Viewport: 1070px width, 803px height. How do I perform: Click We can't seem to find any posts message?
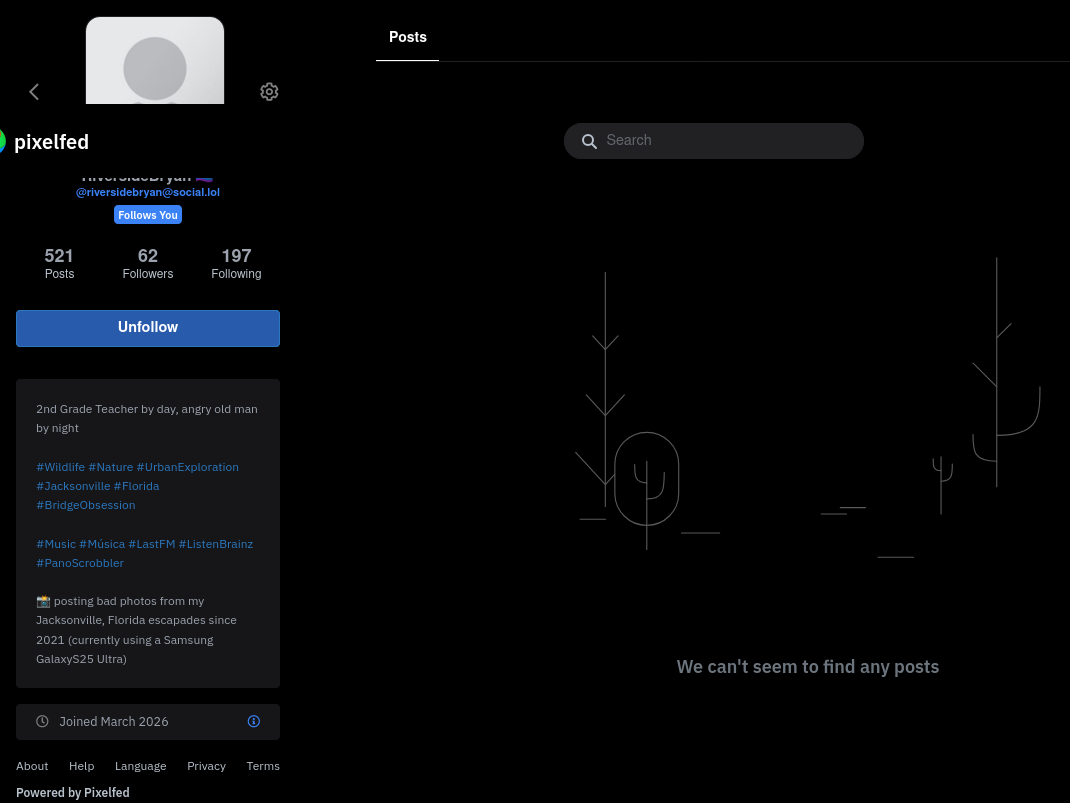pos(807,667)
